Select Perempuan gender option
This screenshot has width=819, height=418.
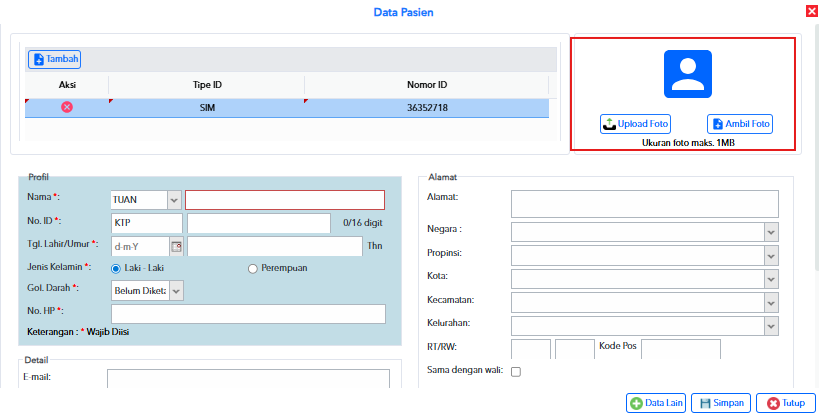click(253, 269)
